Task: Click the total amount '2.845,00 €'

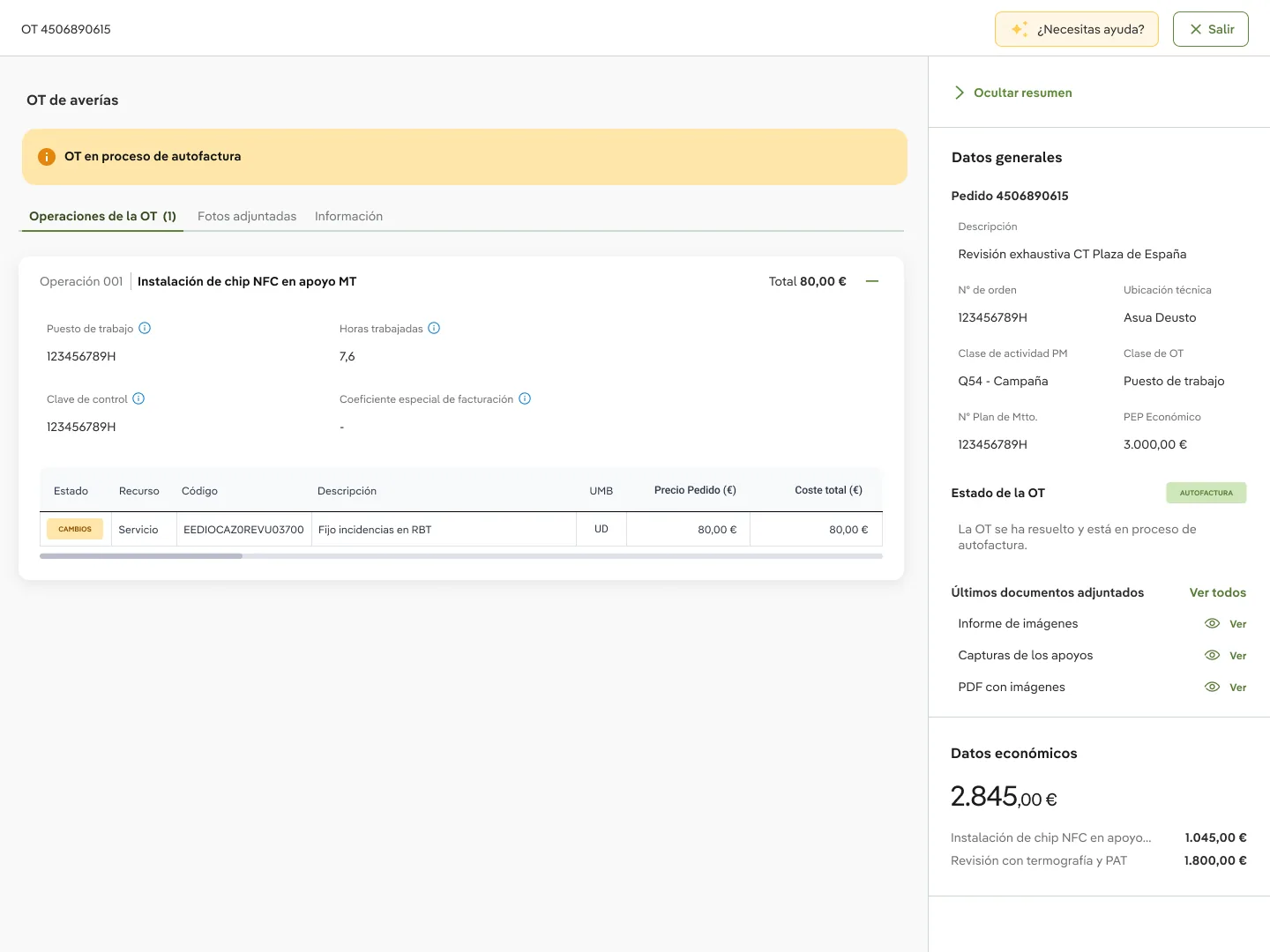Action: pos(1004,797)
